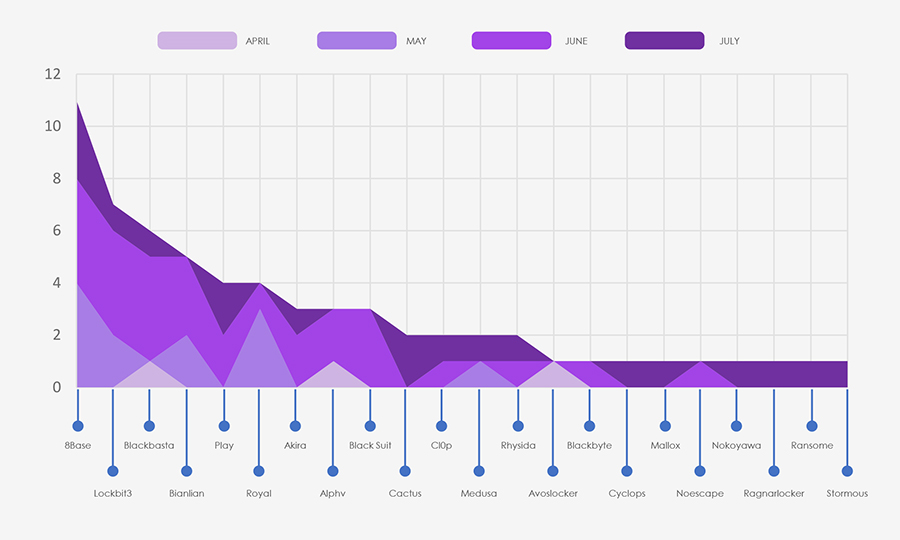The width and height of the screenshot is (900, 540).
Task: Select the Blackbasta axis label
Action: tap(149, 445)
